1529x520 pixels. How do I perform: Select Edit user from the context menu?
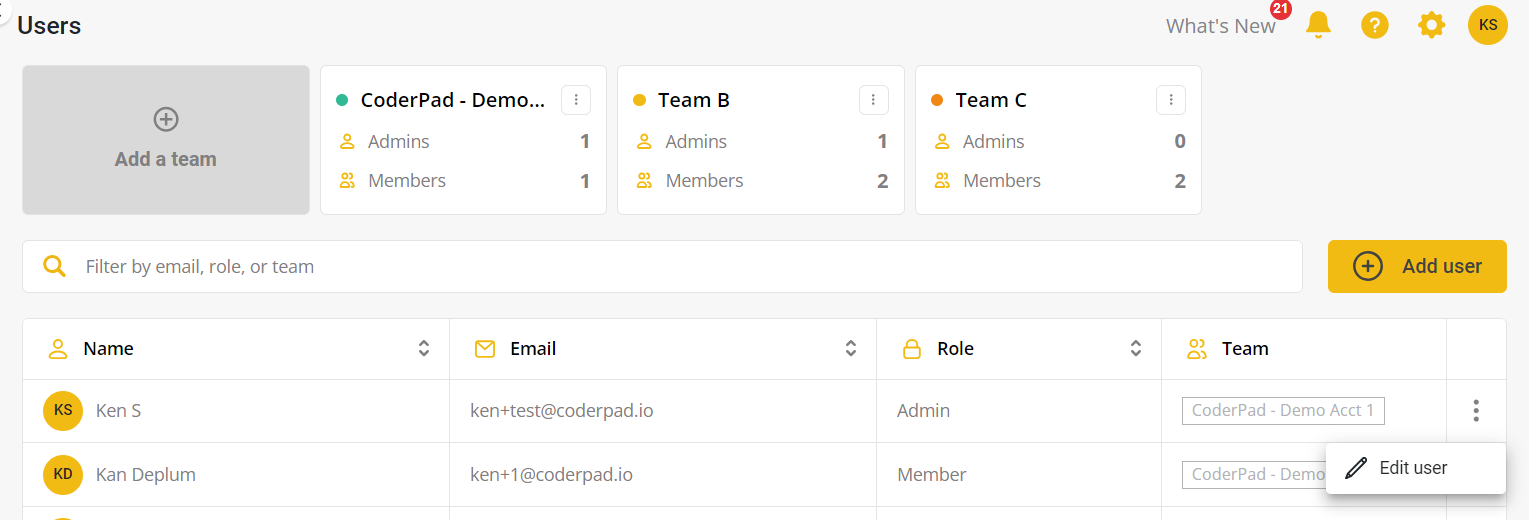[1413, 468]
